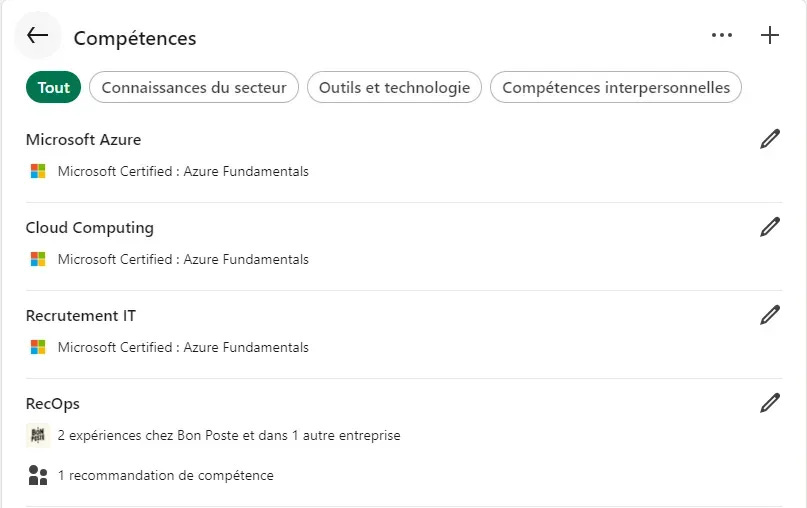807x508 pixels.
Task: Add a new skill with plus icon
Action: (769, 36)
